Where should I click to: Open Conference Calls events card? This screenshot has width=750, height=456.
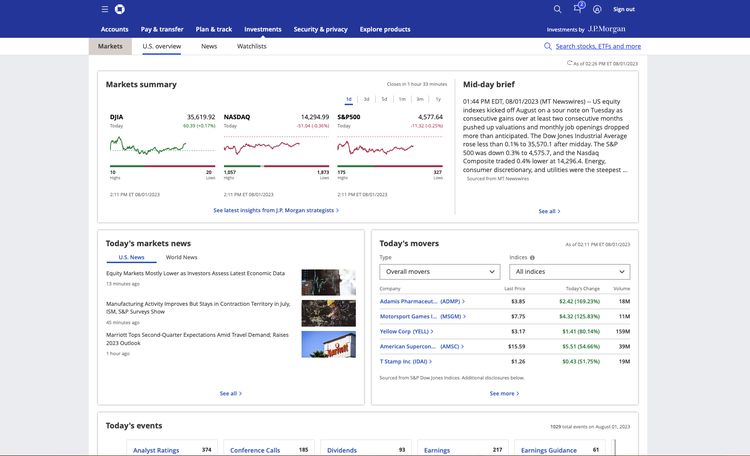269,448
